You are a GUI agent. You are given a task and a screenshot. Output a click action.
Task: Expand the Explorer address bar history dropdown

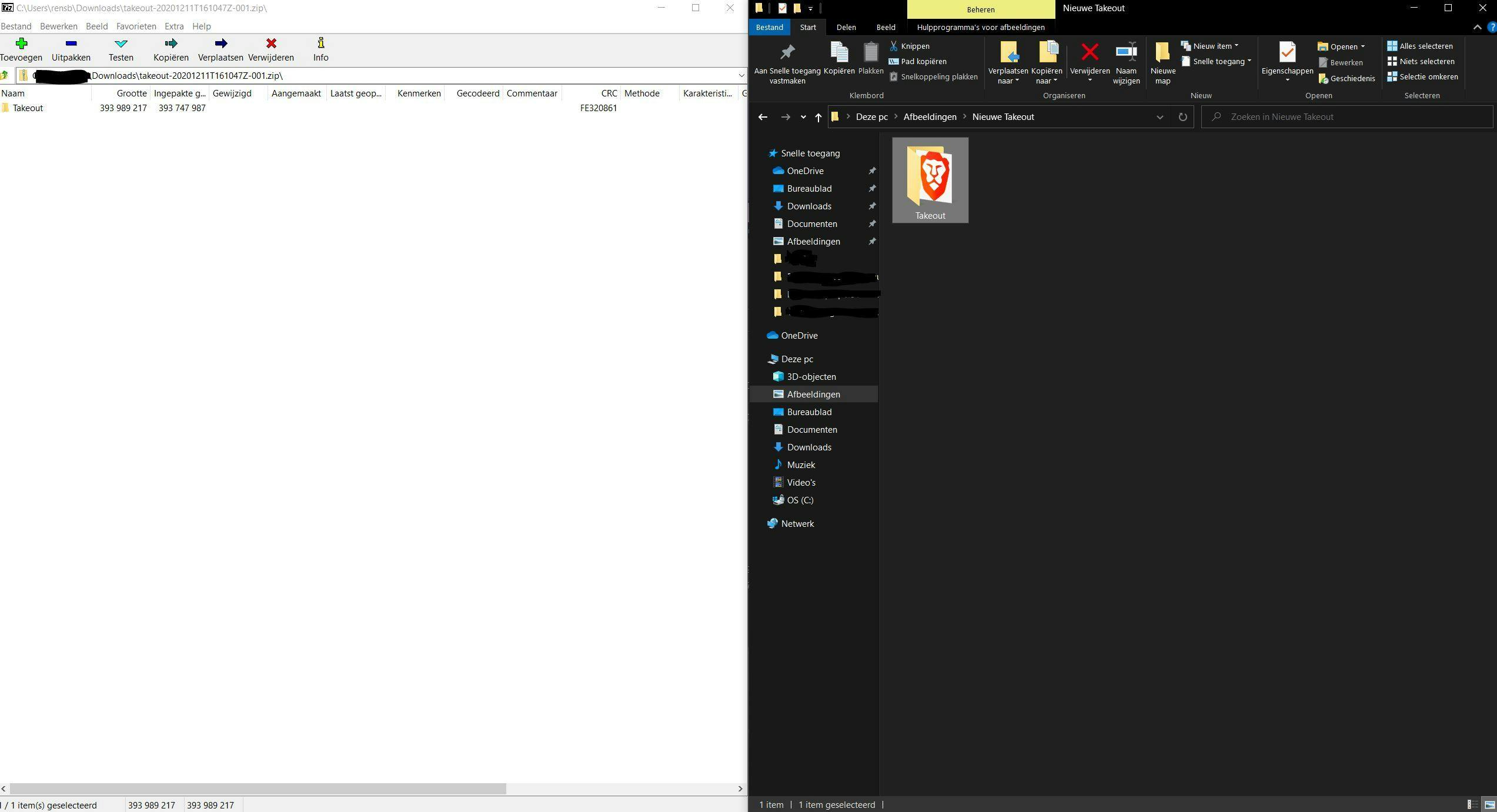tap(1159, 117)
